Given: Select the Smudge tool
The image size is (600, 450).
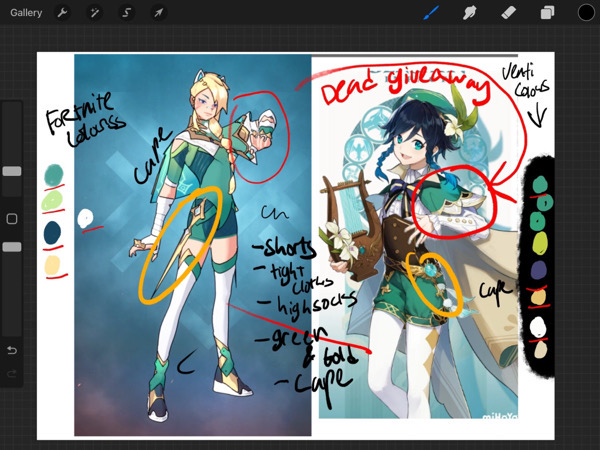Looking at the screenshot, I should tap(470, 13).
